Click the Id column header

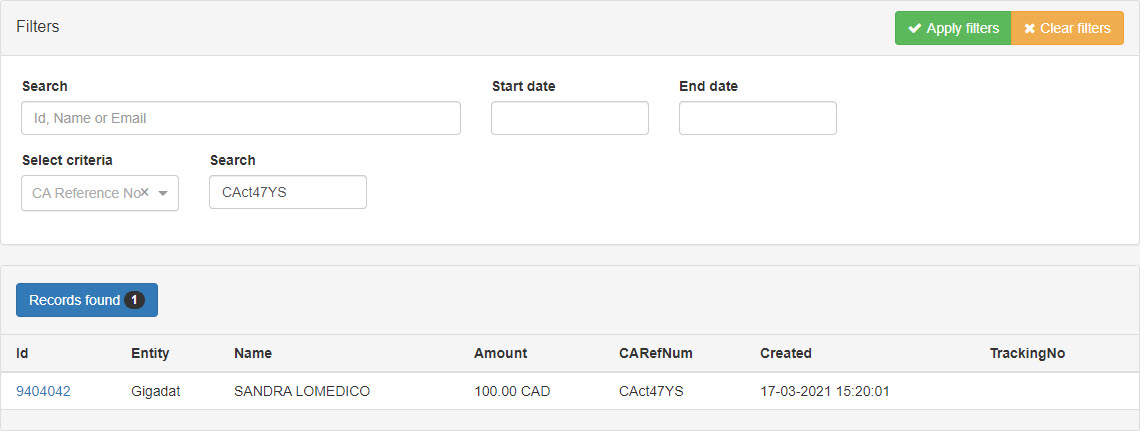pos(23,353)
